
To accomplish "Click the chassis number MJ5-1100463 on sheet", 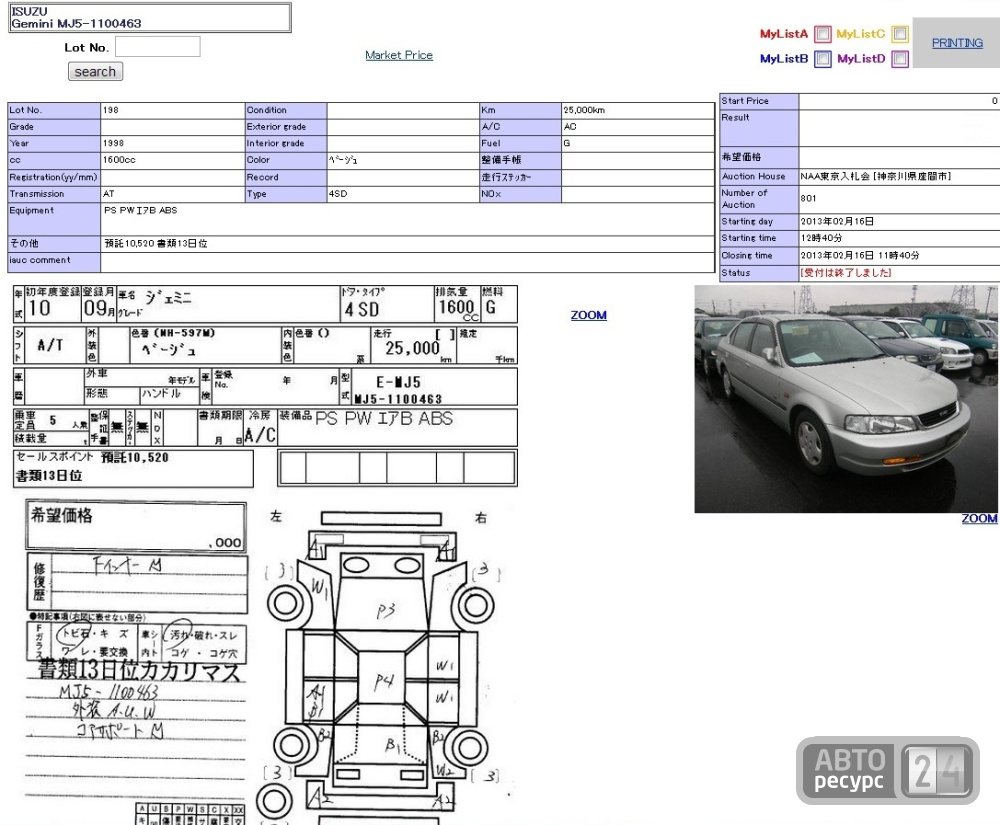I will 398,399.
